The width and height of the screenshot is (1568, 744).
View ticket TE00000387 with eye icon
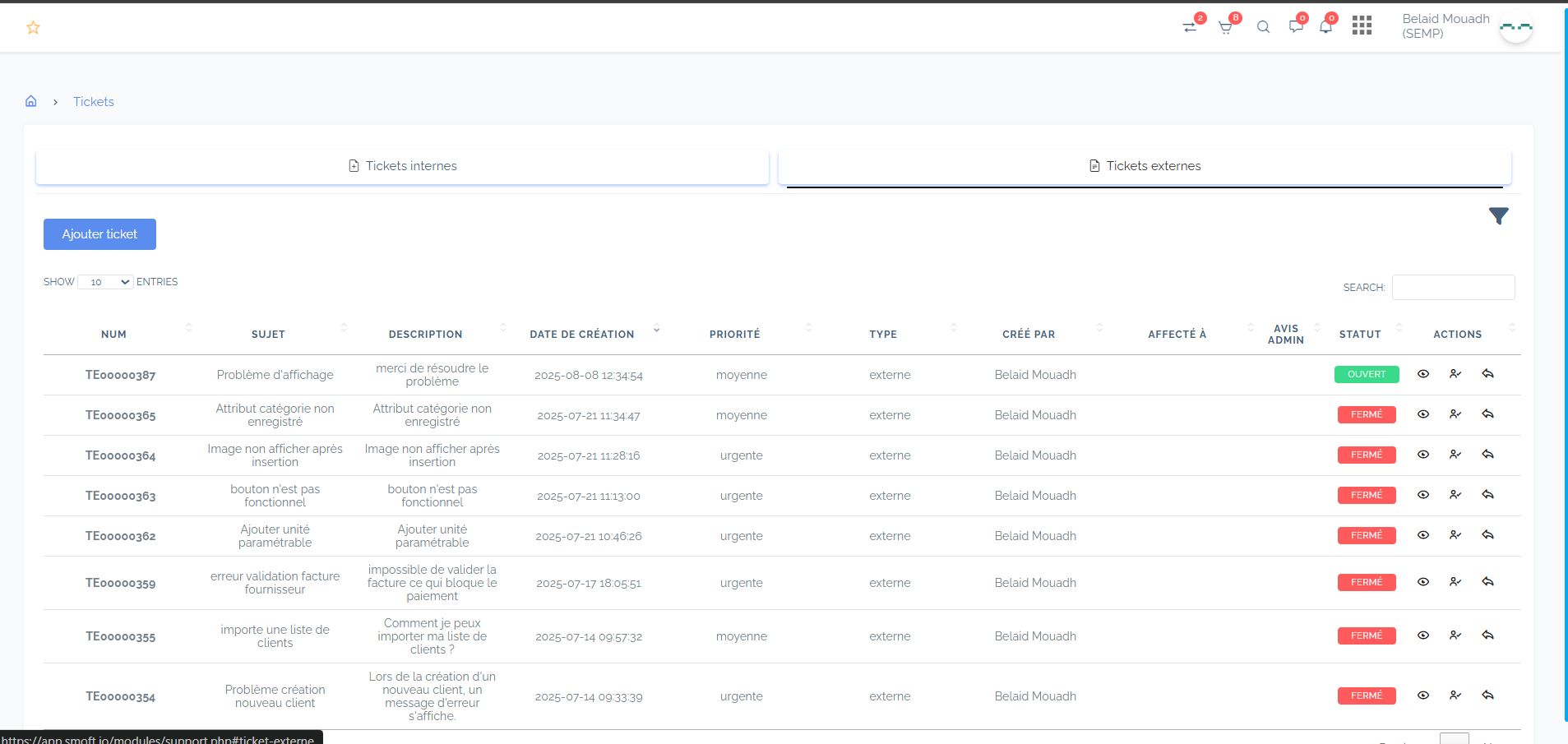1423,374
